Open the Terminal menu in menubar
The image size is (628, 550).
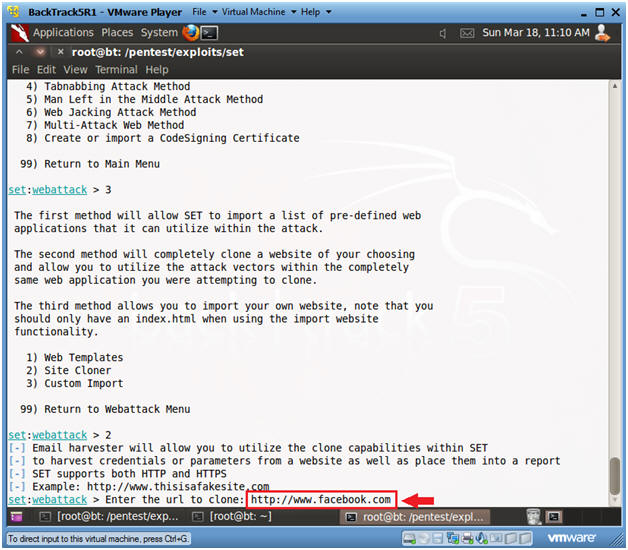pos(116,70)
